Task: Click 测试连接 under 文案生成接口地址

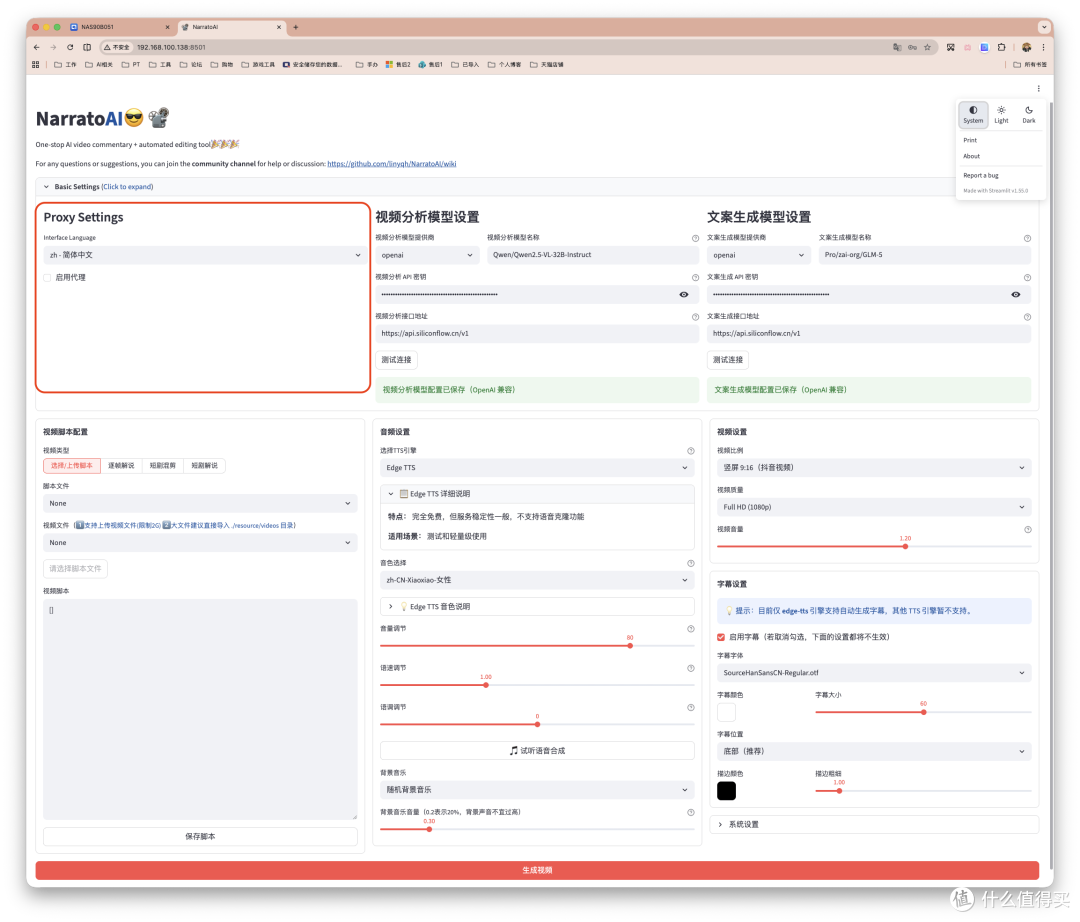Action: coord(727,360)
